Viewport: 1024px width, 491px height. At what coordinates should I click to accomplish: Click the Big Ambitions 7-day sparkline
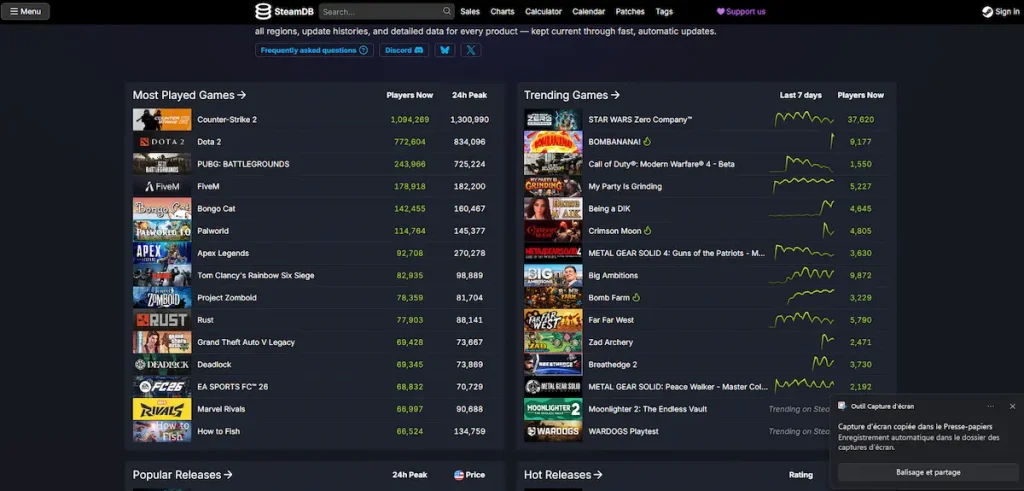click(802, 275)
